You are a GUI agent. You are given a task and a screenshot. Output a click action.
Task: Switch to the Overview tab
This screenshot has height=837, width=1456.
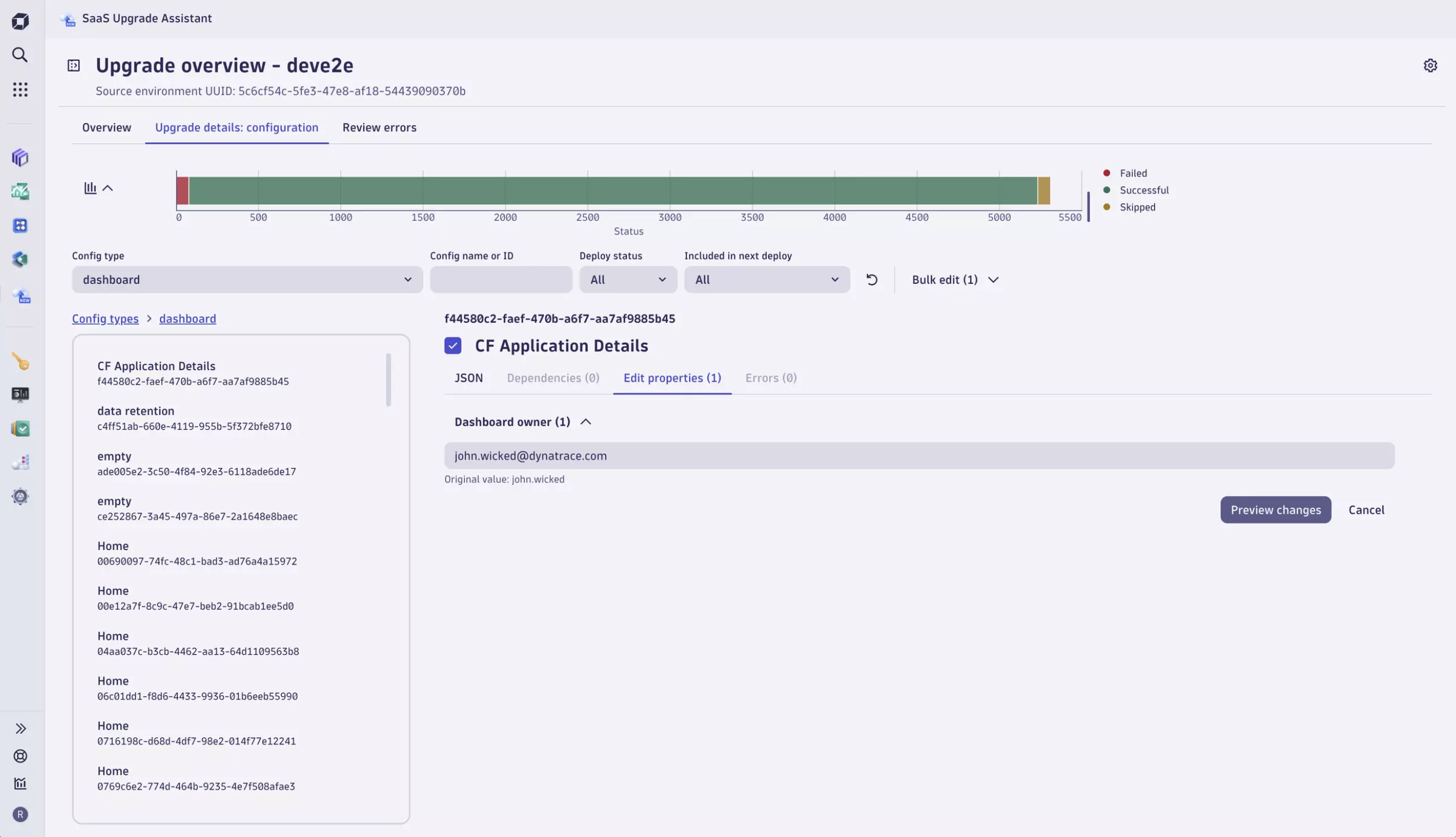[x=106, y=126]
